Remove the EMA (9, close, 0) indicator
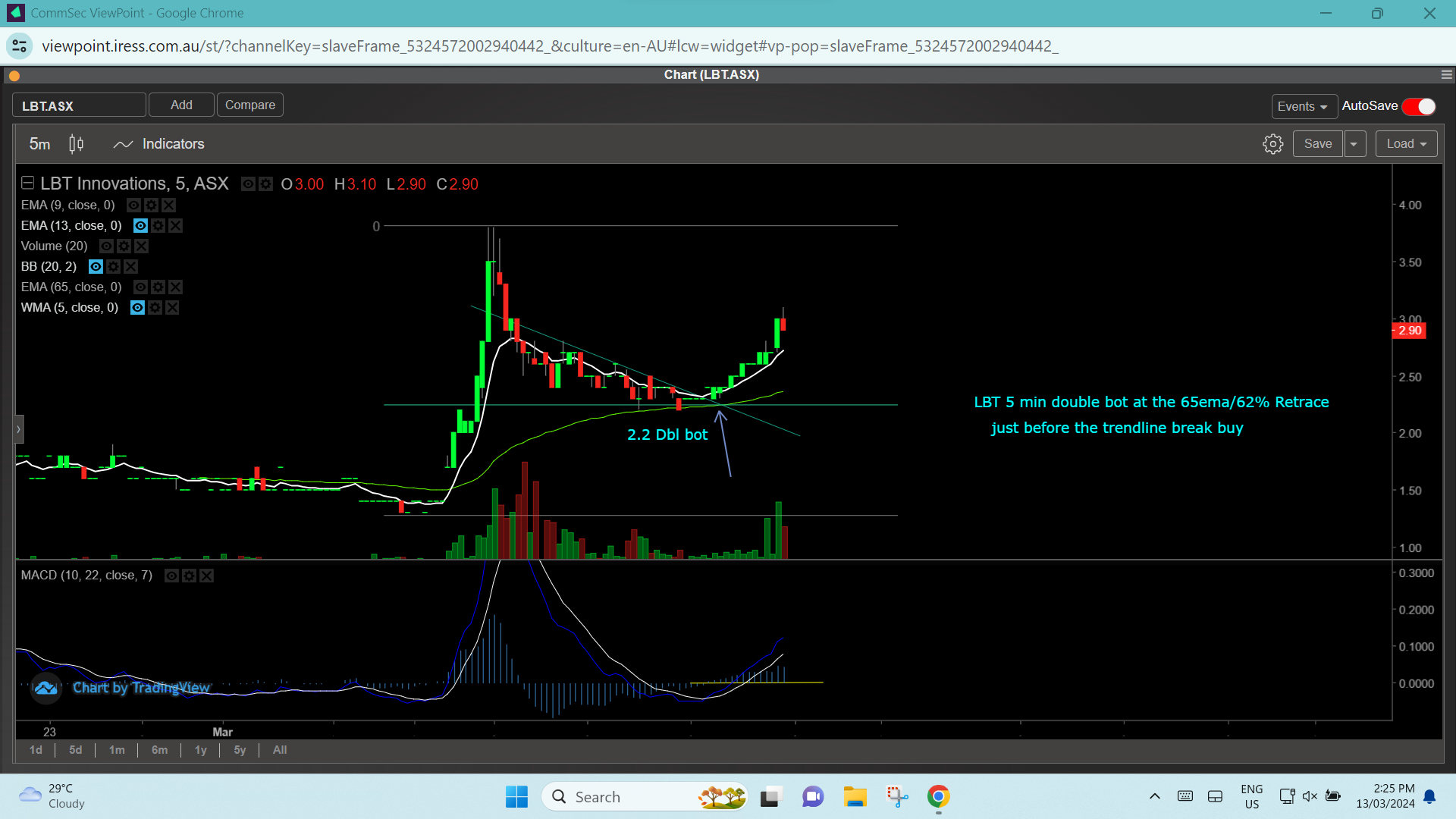The height and width of the screenshot is (819, 1456). (168, 205)
